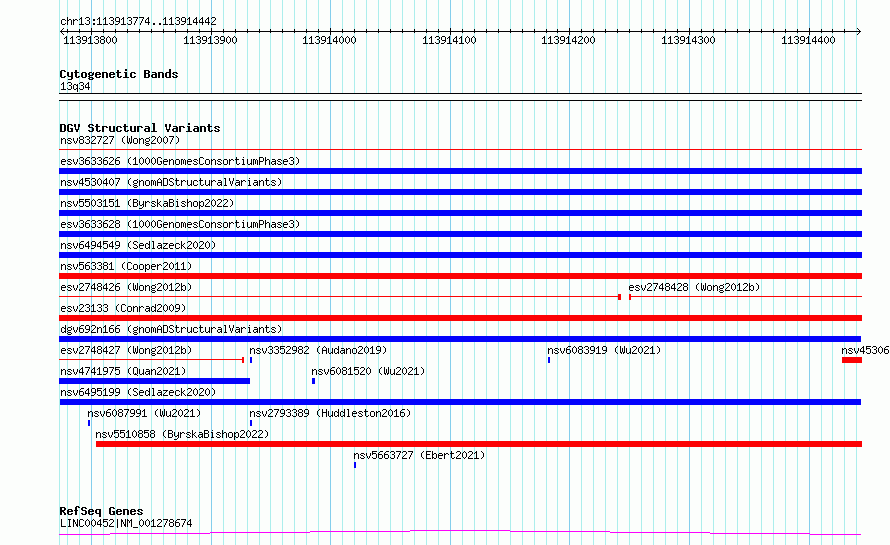The width and height of the screenshot is (890, 545).
Task: Click ruler position 113913800
Action: point(90,40)
